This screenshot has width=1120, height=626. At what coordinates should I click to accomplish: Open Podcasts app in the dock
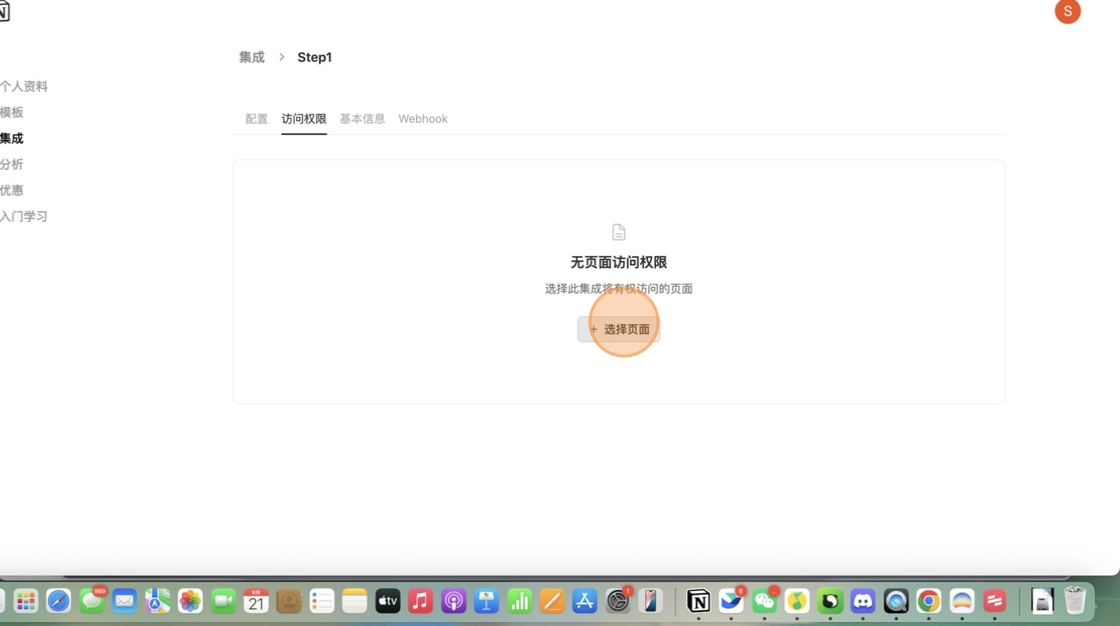tap(453, 601)
